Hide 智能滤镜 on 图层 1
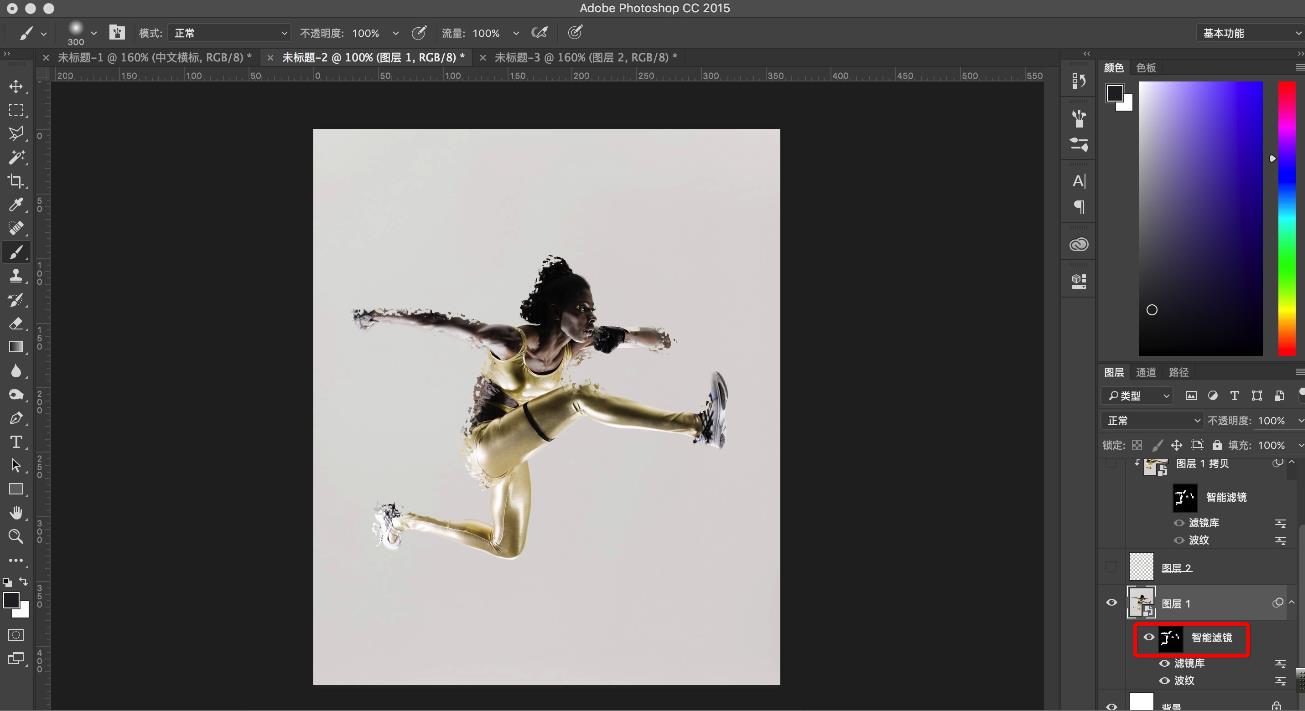 [x=1149, y=637]
